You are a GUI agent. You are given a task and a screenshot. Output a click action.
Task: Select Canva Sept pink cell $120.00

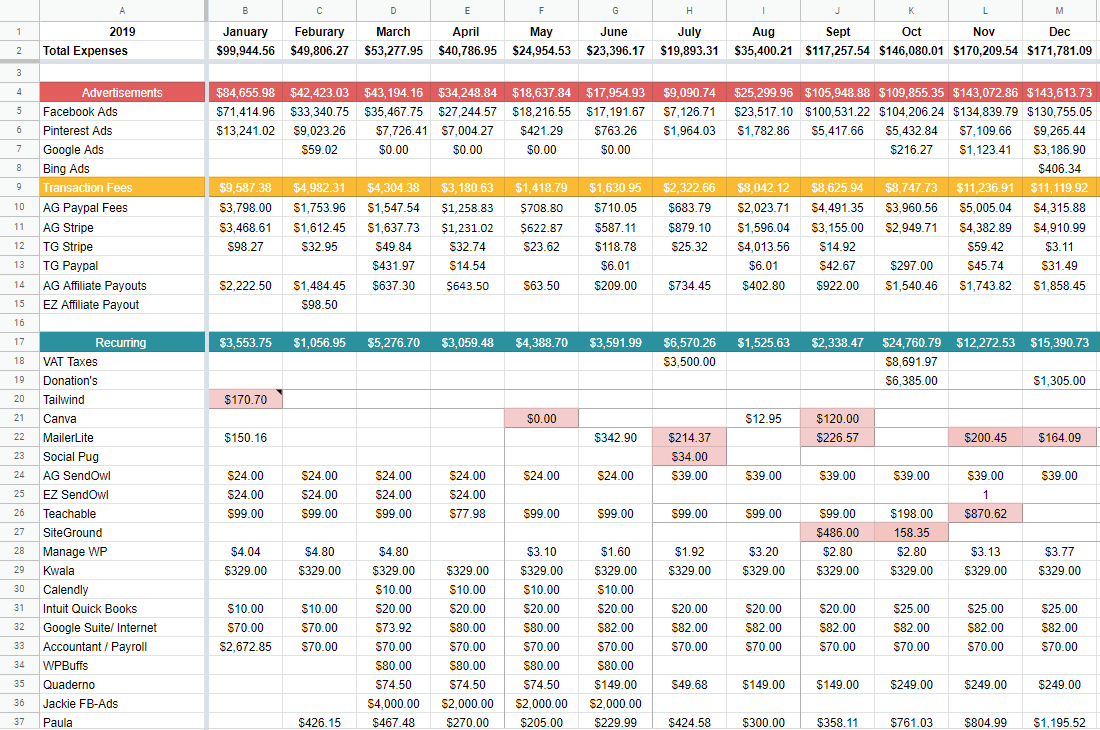pos(837,418)
